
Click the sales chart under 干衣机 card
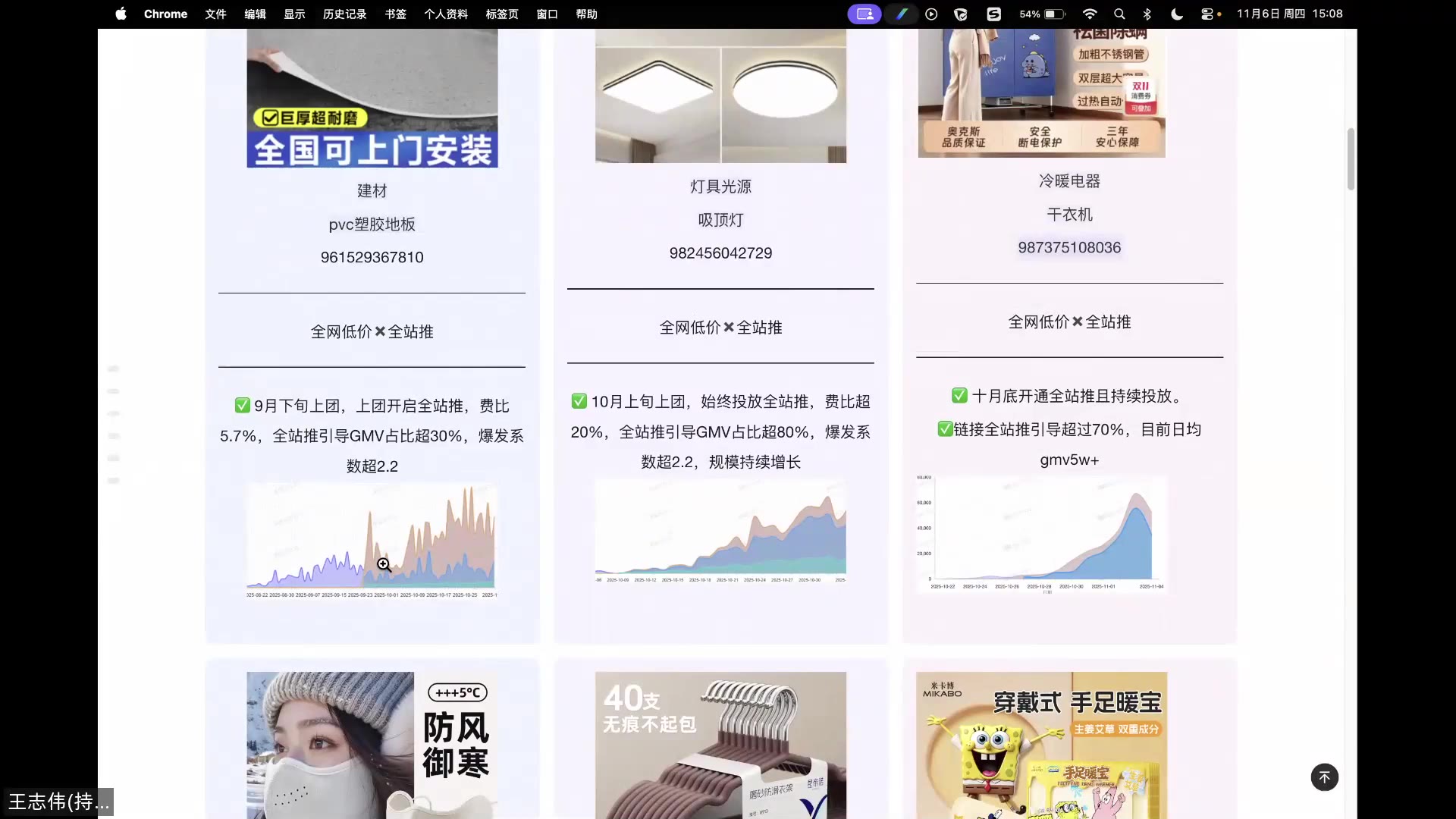1042,535
